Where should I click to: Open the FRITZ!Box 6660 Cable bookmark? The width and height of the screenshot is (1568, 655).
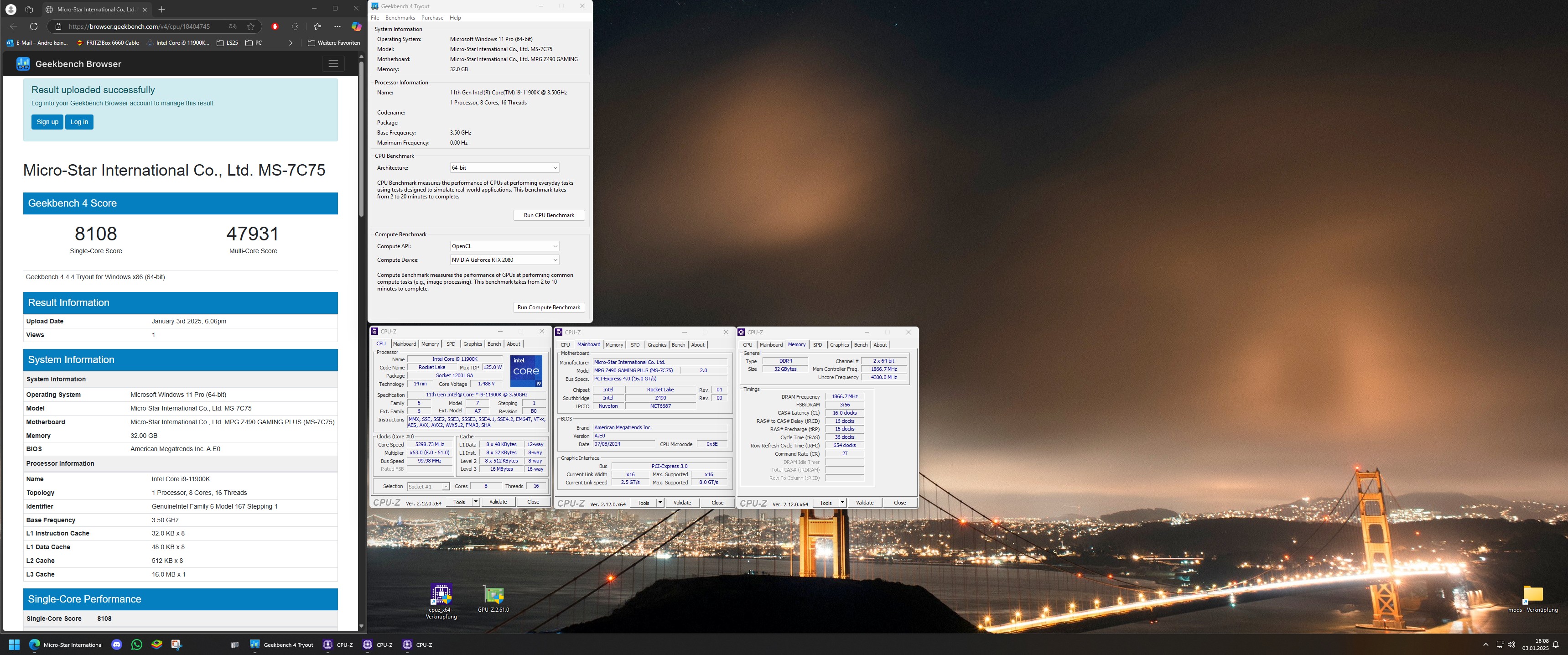[x=108, y=42]
